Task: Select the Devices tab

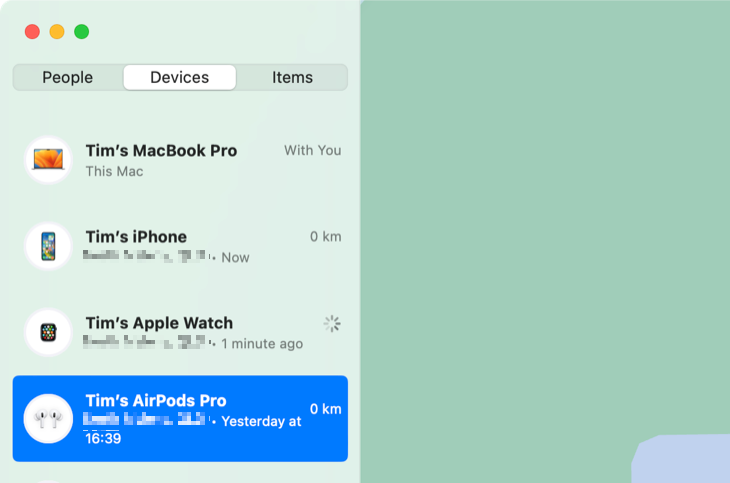Action: [x=180, y=77]
